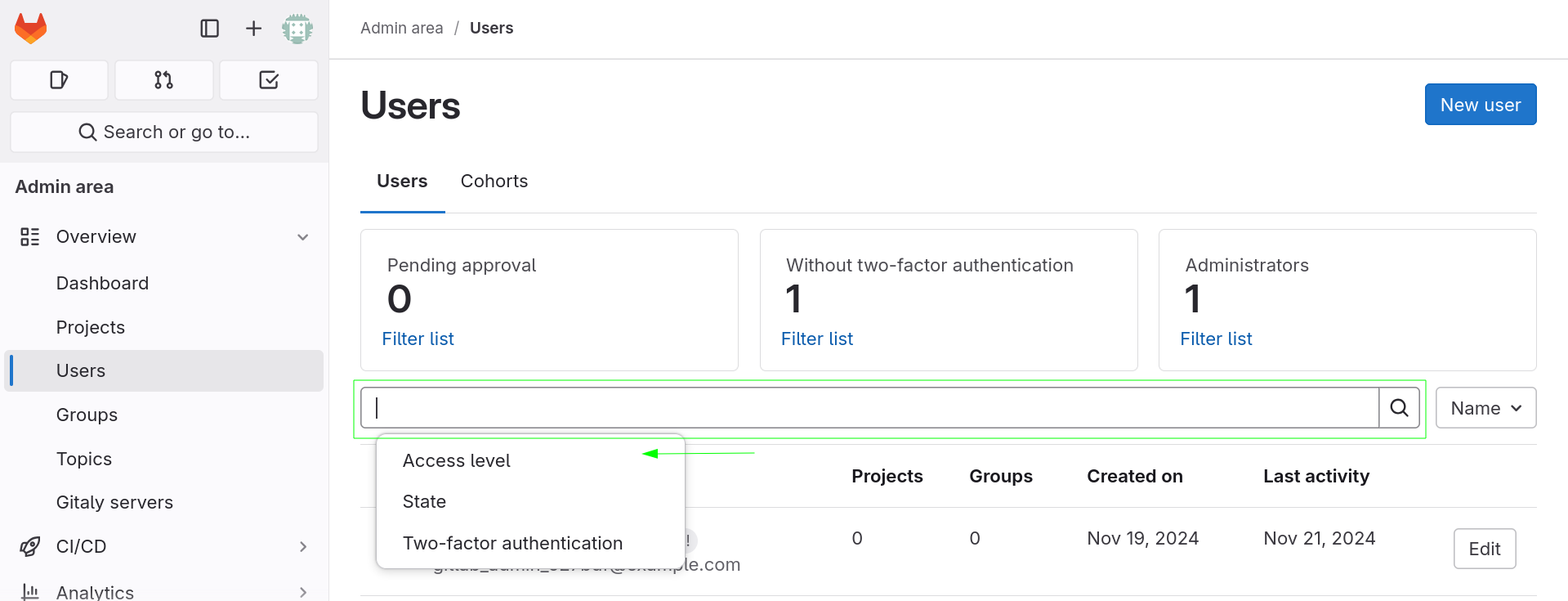Click Edit for the listed user
1568x601 pixels.
(x=1485, y=549)
